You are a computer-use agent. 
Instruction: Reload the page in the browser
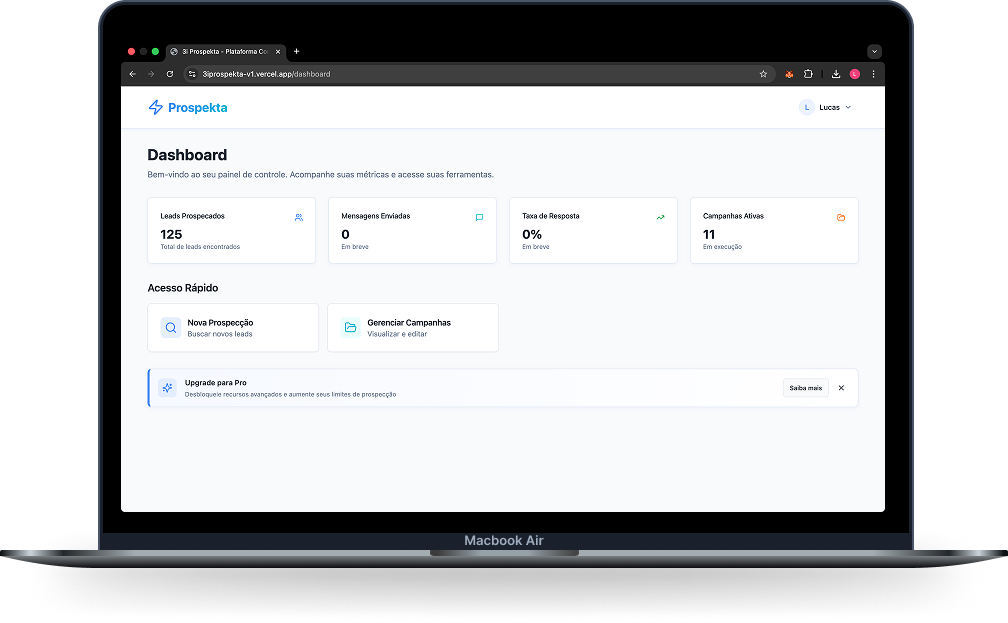click(170, 74)
